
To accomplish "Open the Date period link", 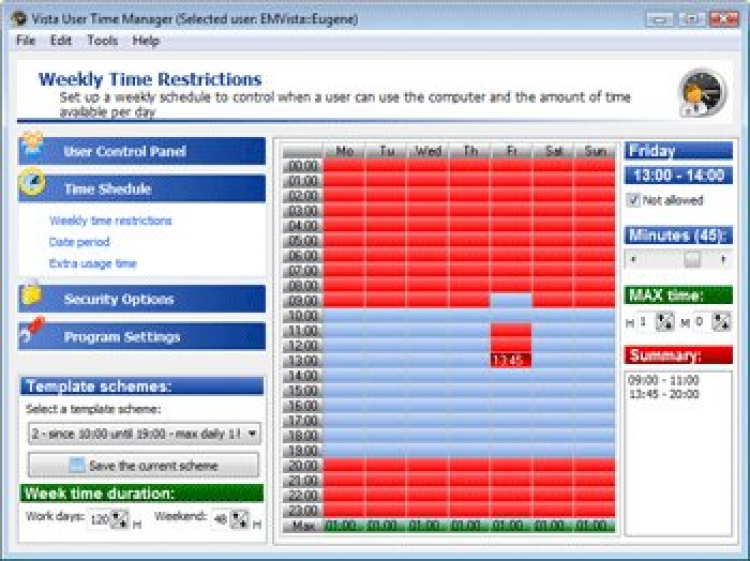I will (79, 242).
